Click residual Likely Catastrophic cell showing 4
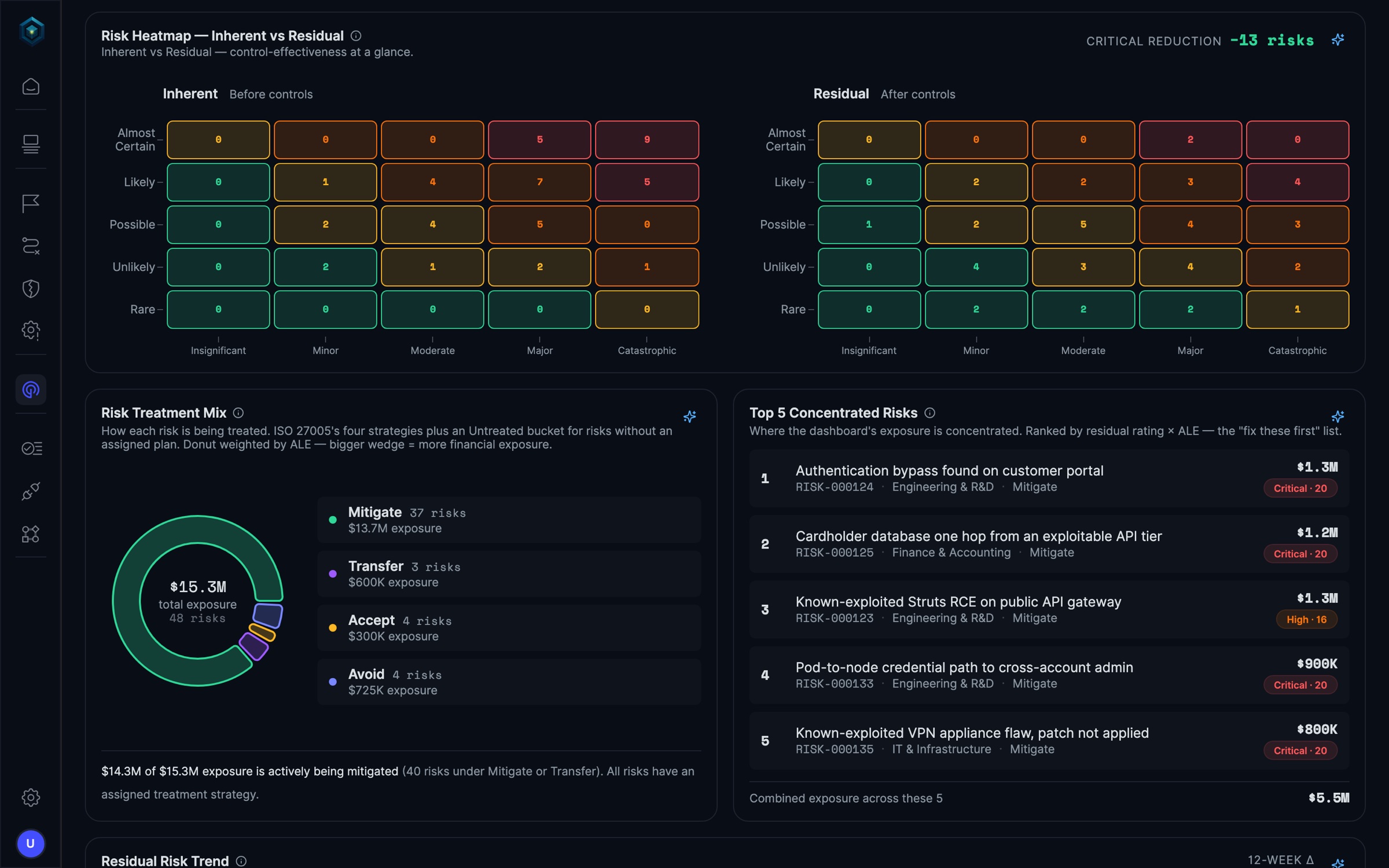The width and height of the screenshot is (1389, 868). 1297,182
